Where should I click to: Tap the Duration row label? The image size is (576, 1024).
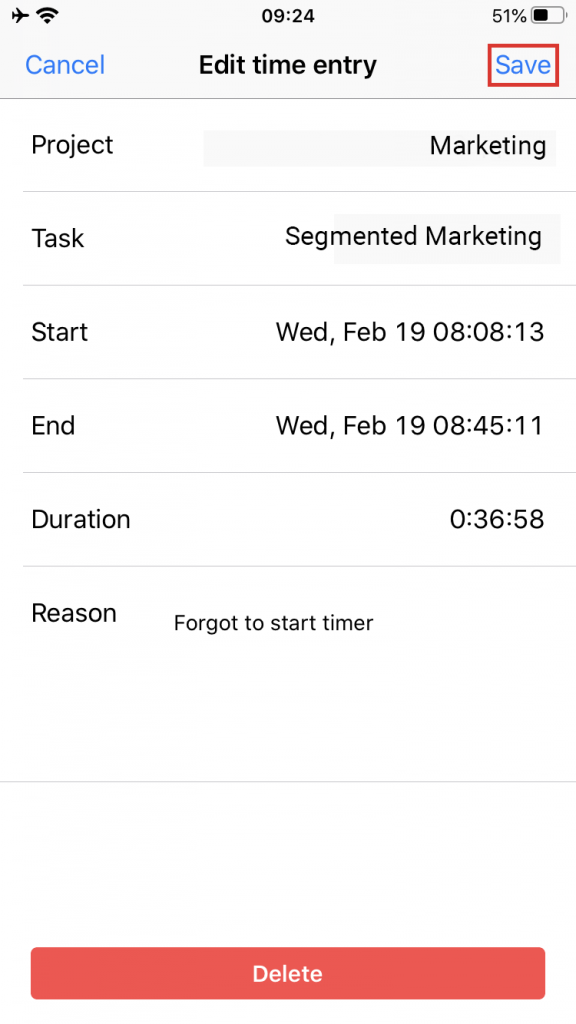(x=81, y=520)
